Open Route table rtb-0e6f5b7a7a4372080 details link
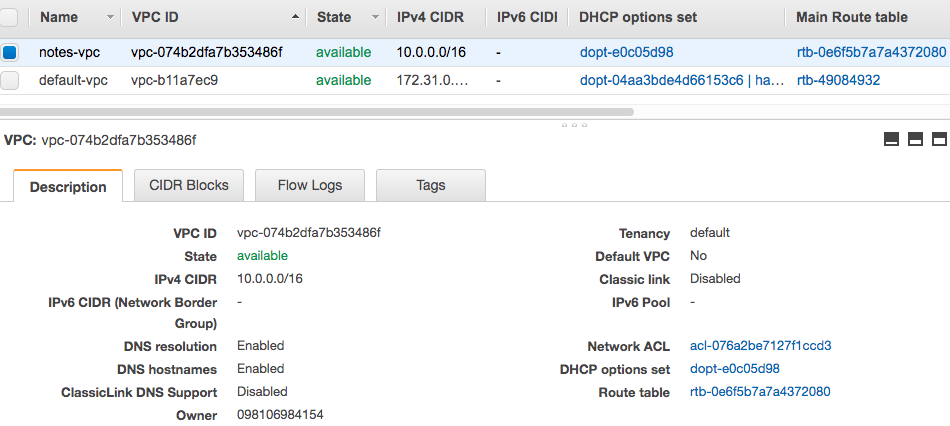This screenshot has height=426, width=950. pos(760,392)
